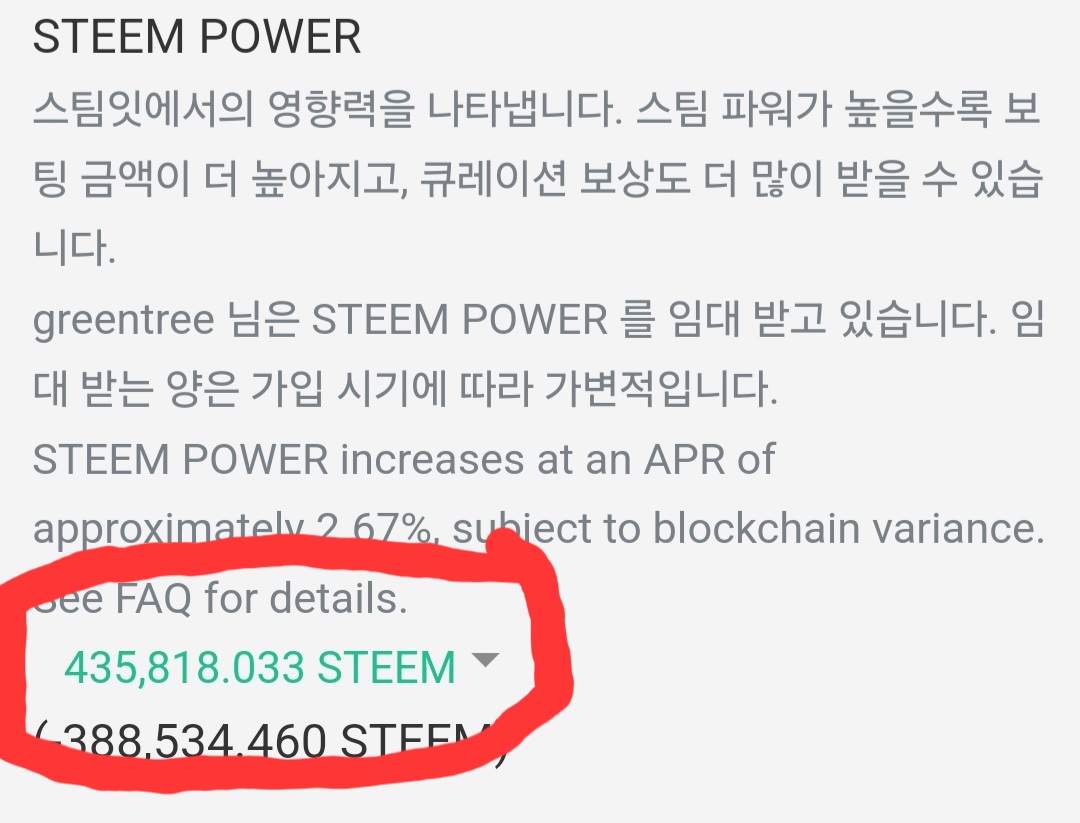
Task: Open the green 435,818.033 STEEM balance menu
Action: click(260, 667)
